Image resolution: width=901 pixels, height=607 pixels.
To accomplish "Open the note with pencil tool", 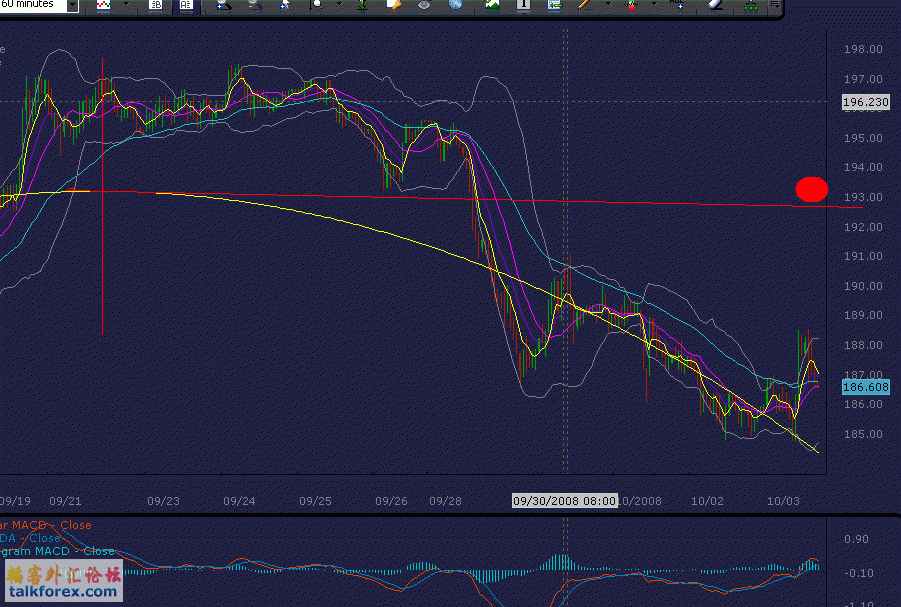I will 394,5.
